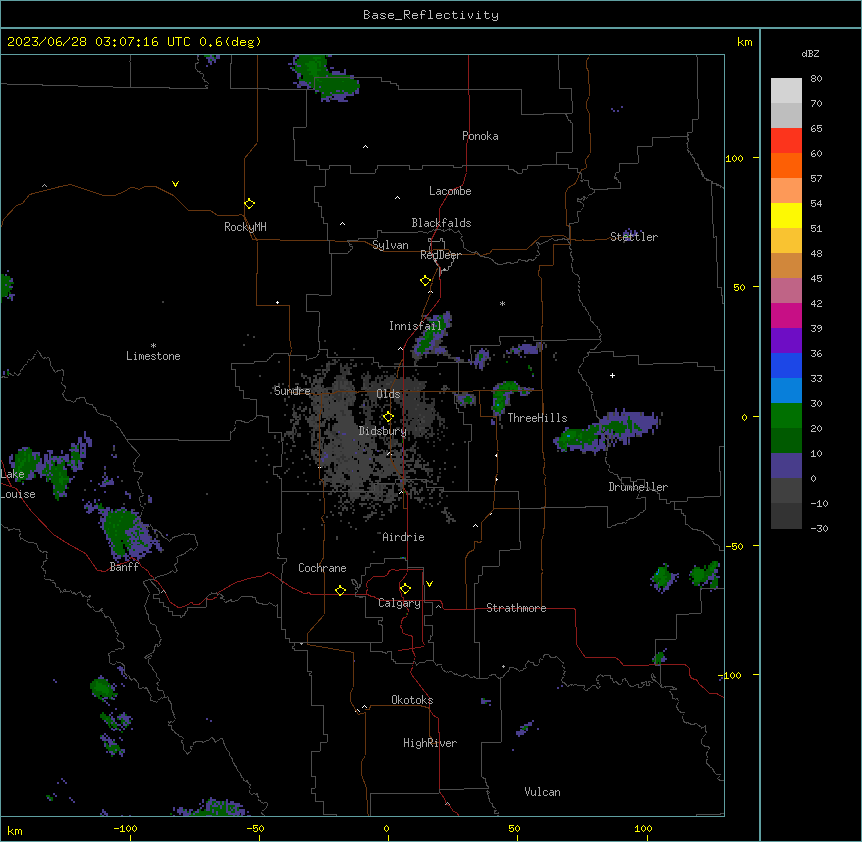Click the yellow marker above Calgary label

(x=405, y=589)
